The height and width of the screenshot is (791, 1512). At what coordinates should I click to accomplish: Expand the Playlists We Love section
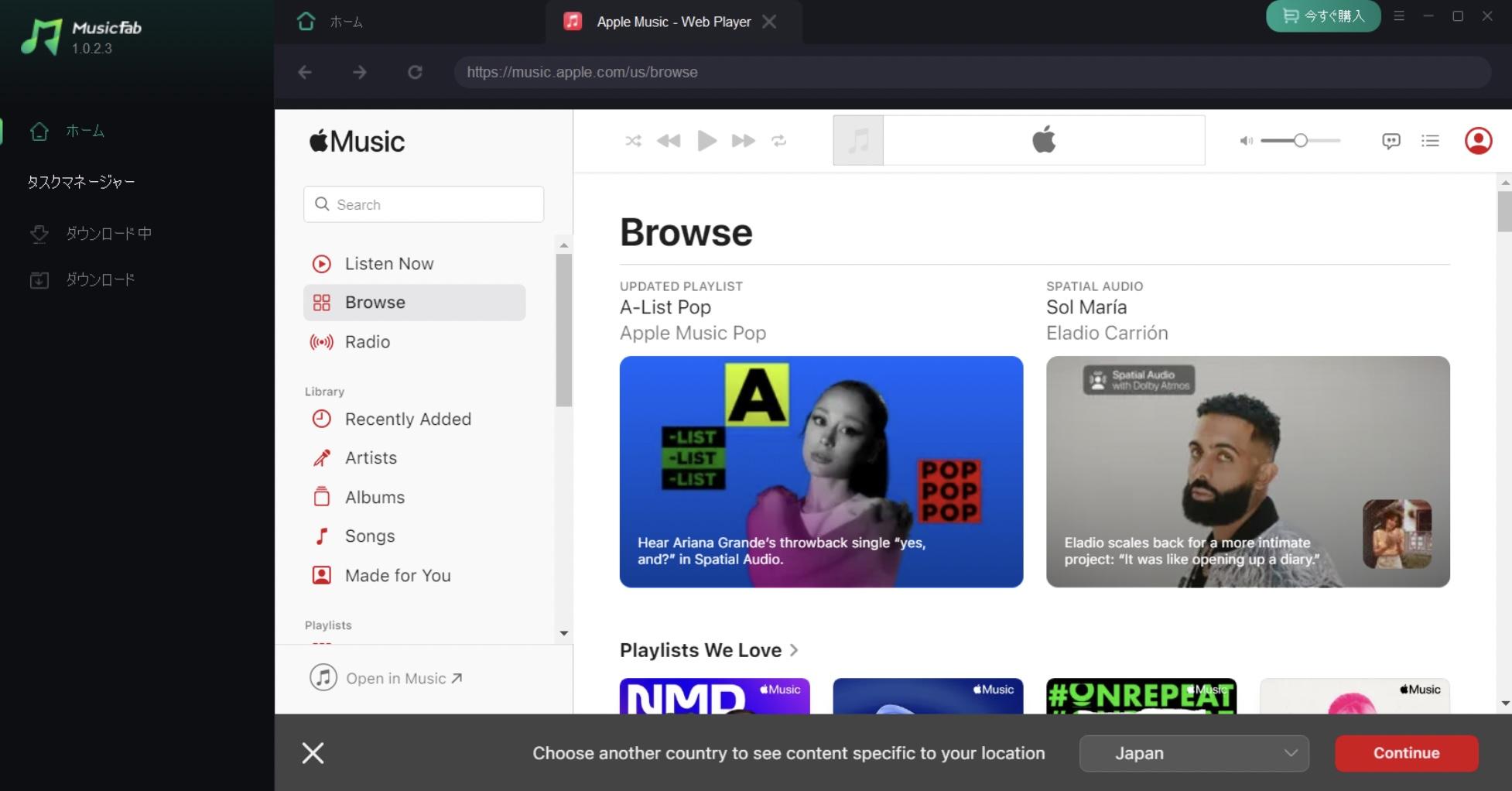coord(709,650)
